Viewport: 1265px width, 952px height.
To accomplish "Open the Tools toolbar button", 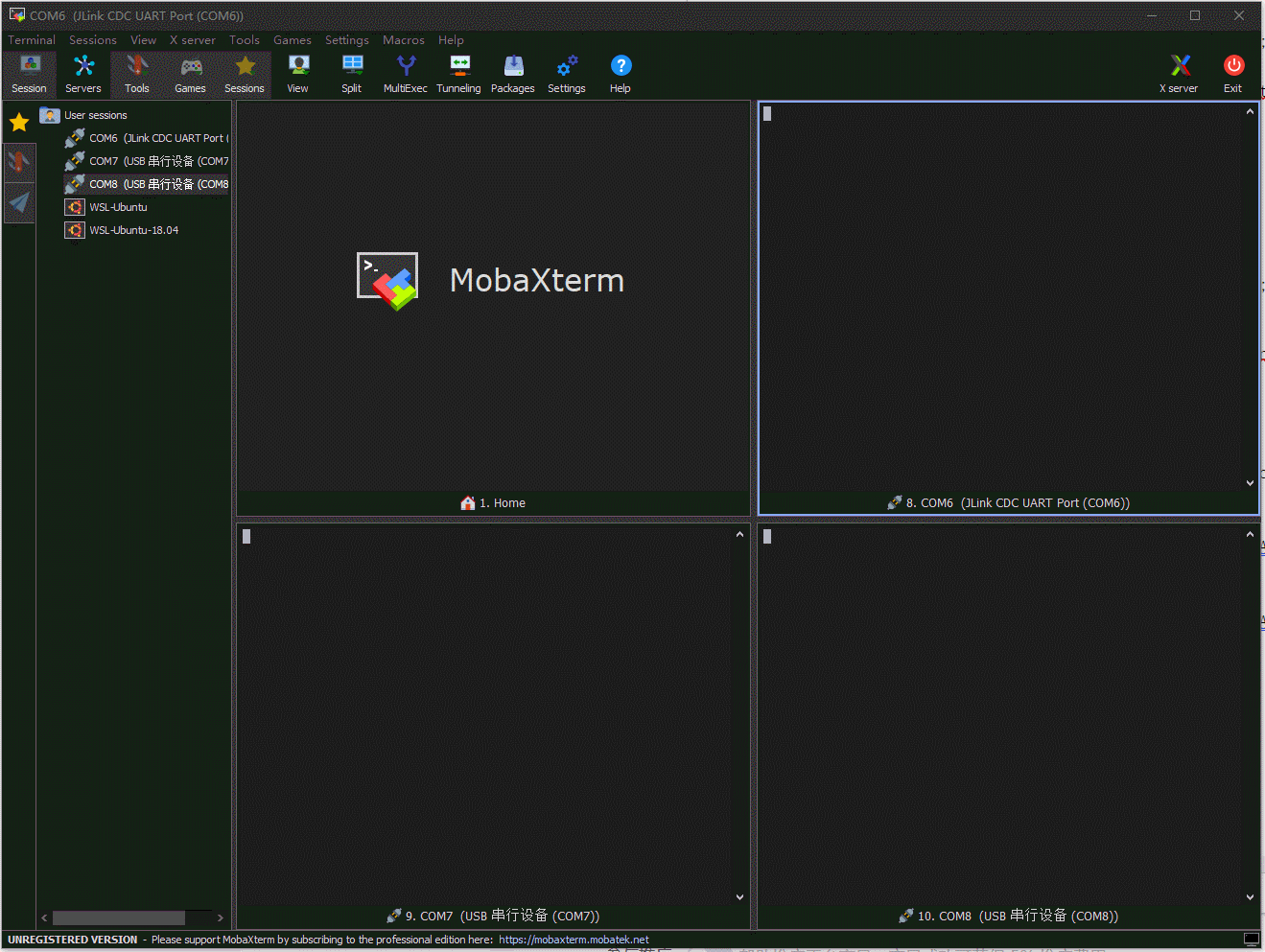I will 137,75.
